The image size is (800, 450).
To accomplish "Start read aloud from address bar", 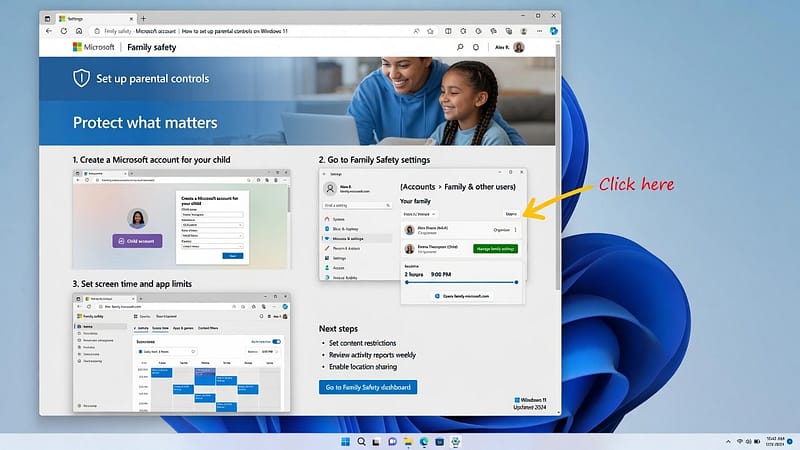I will [x=416, y=31].
